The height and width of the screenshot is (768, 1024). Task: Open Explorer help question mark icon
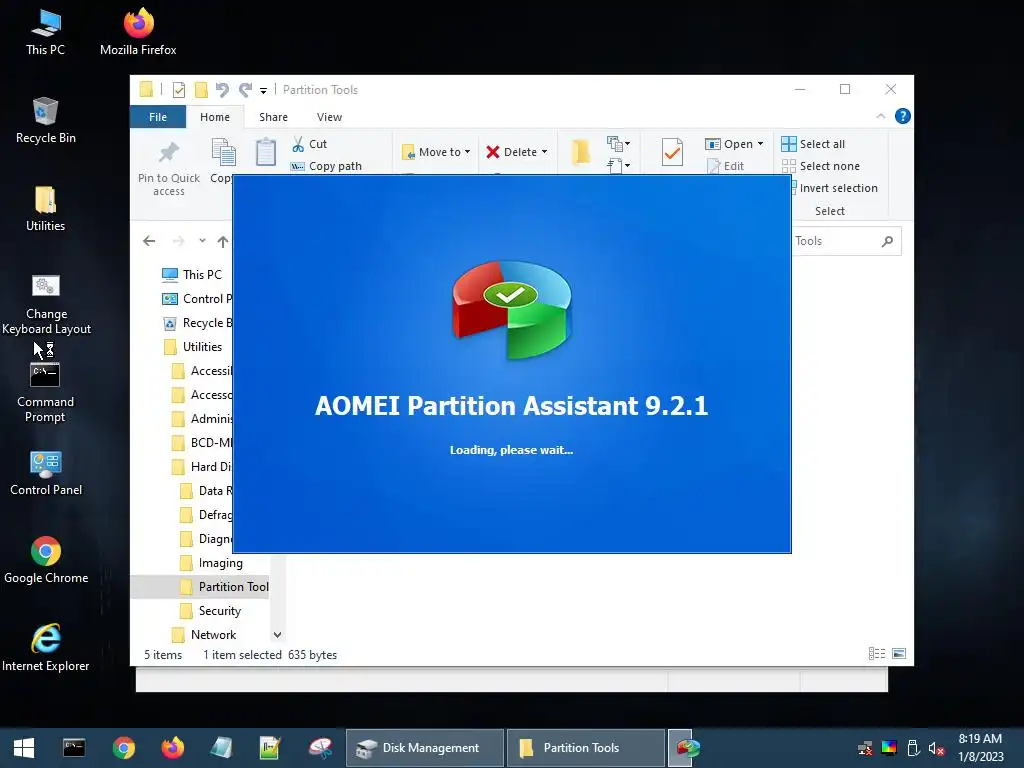[x=903, y=116]
